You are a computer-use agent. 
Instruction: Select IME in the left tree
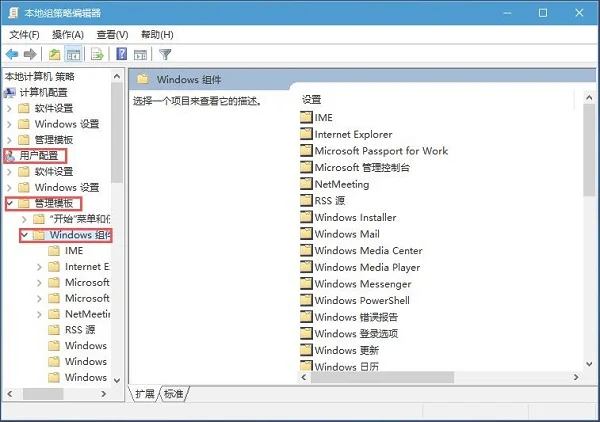74,251
